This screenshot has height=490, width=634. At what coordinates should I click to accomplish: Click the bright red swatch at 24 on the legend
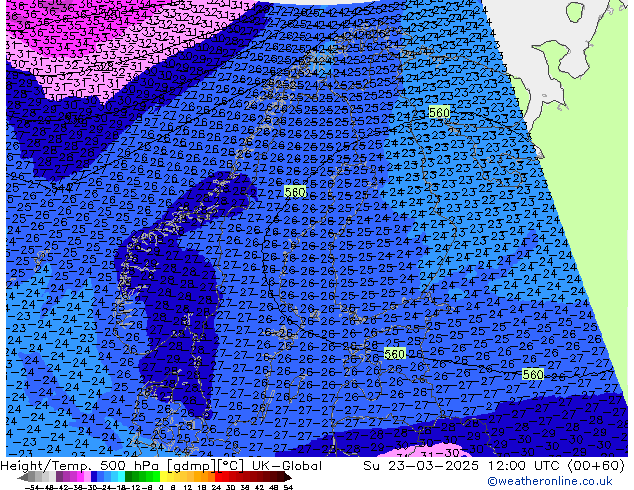(218, 478)
